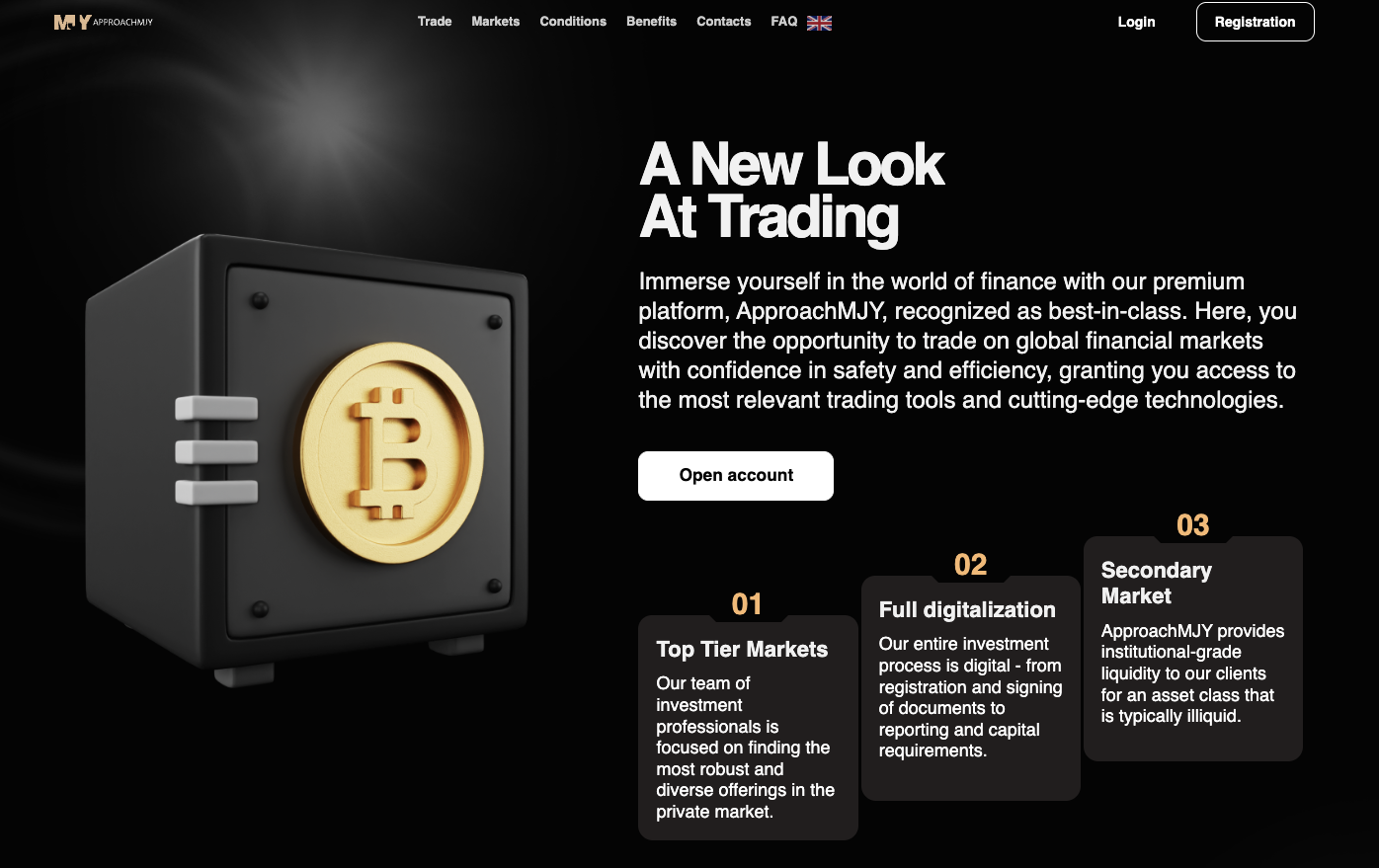This screenshot has height=868, width=1379.
Task: Click the 02 number badge
Action: click(970, 565)
